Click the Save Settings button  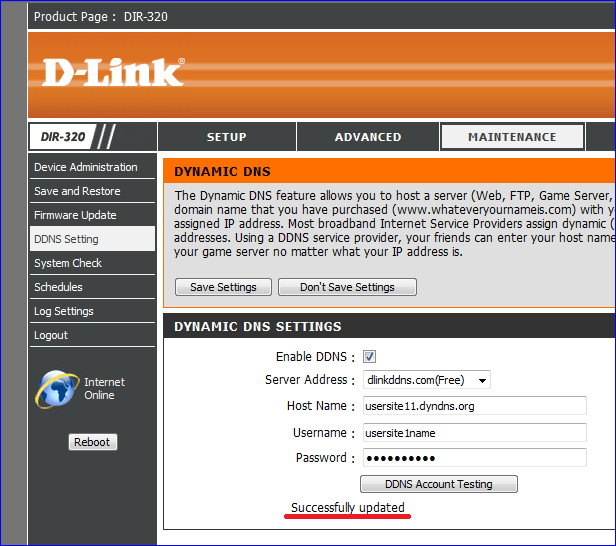tap(223, 287)
